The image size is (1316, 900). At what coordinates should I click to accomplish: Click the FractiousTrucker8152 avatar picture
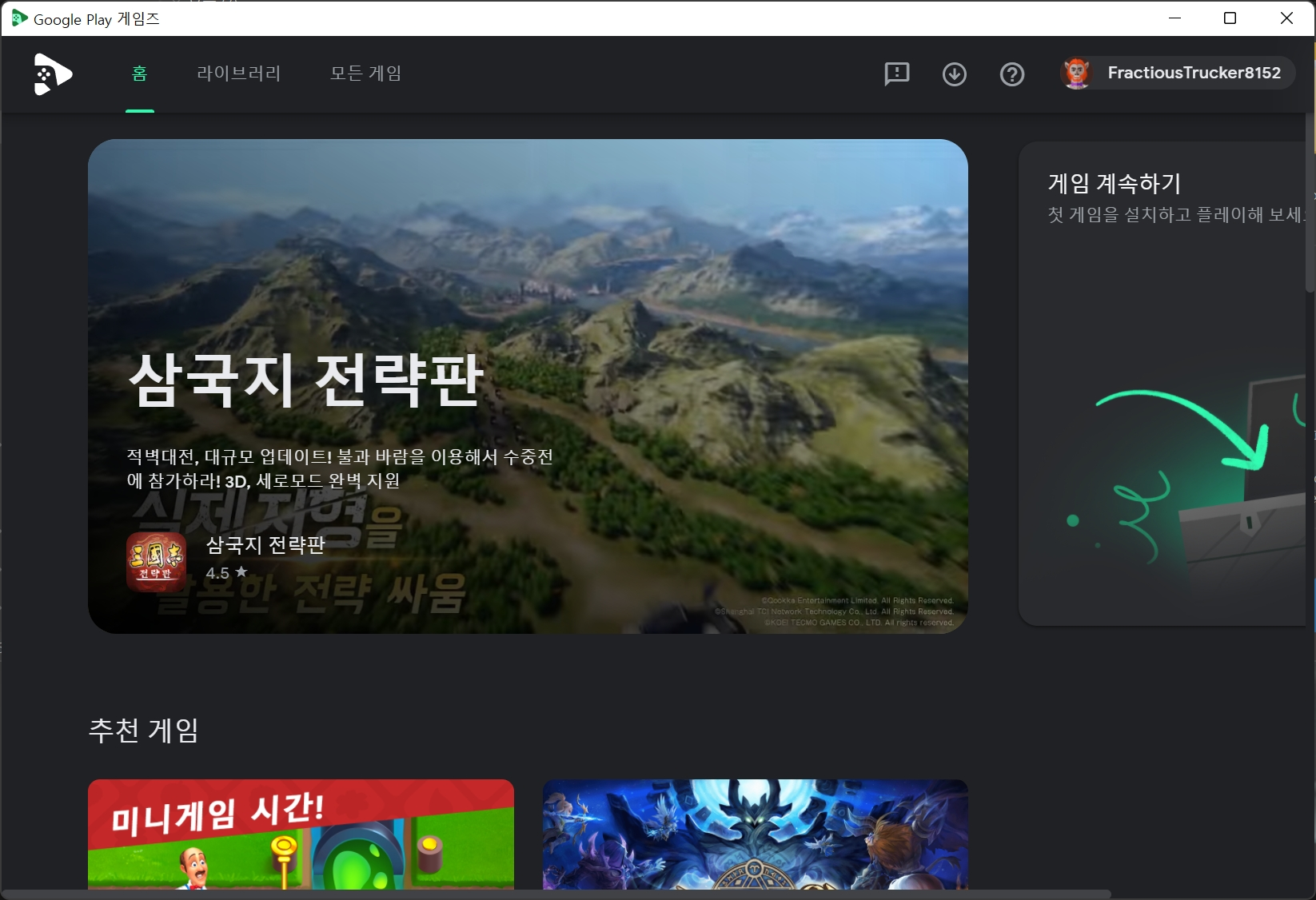coord(1077,73)
